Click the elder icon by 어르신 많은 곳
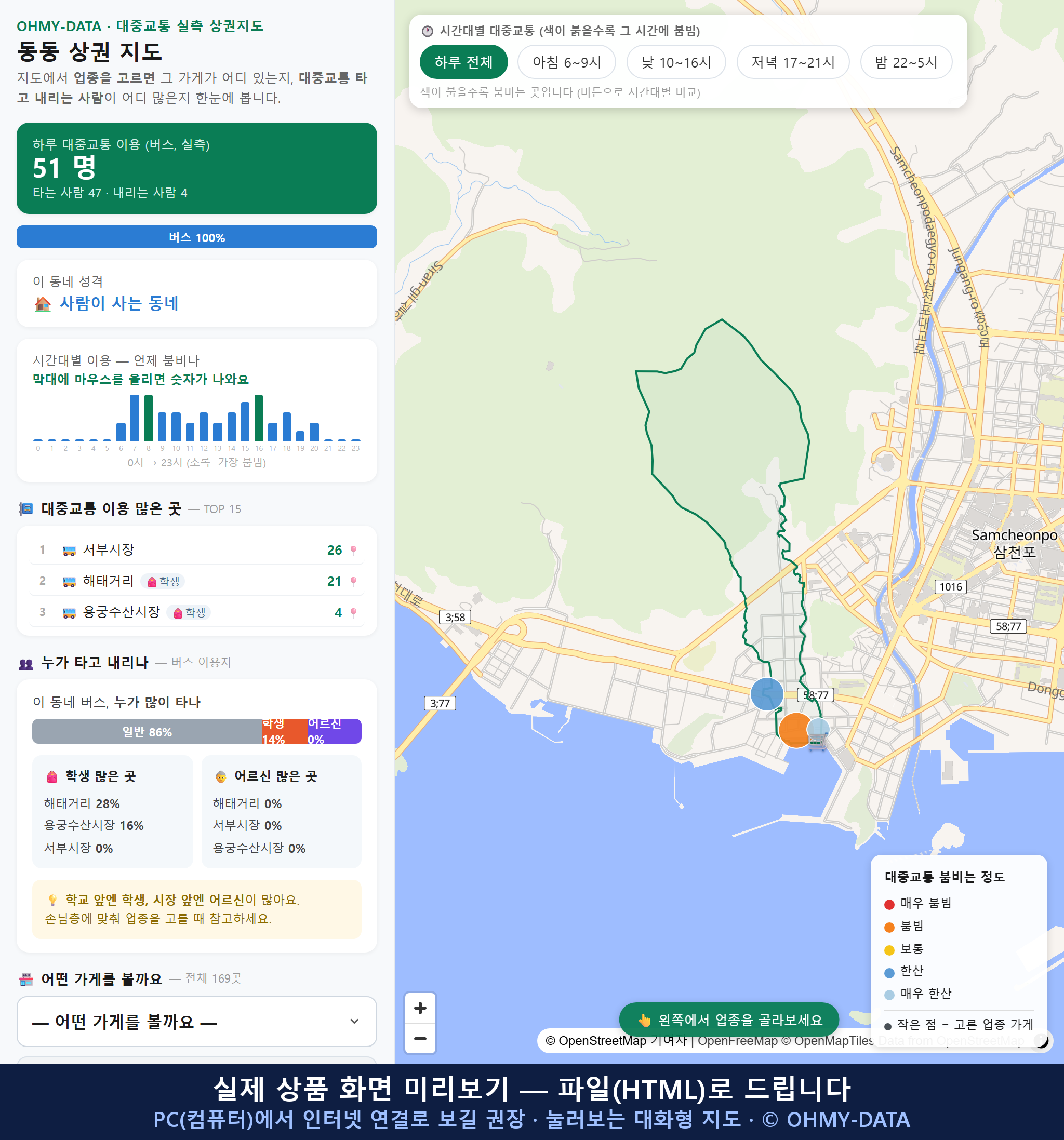 pyautogui.click(x=221, y=776)
